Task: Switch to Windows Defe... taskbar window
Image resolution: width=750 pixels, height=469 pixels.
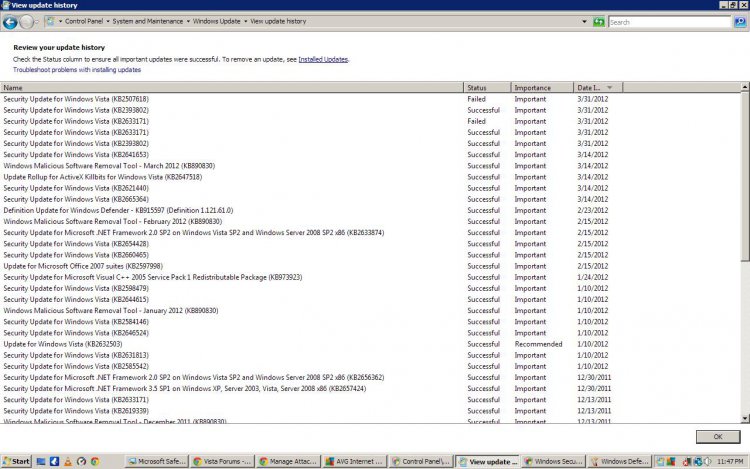Action: point(619,461)
